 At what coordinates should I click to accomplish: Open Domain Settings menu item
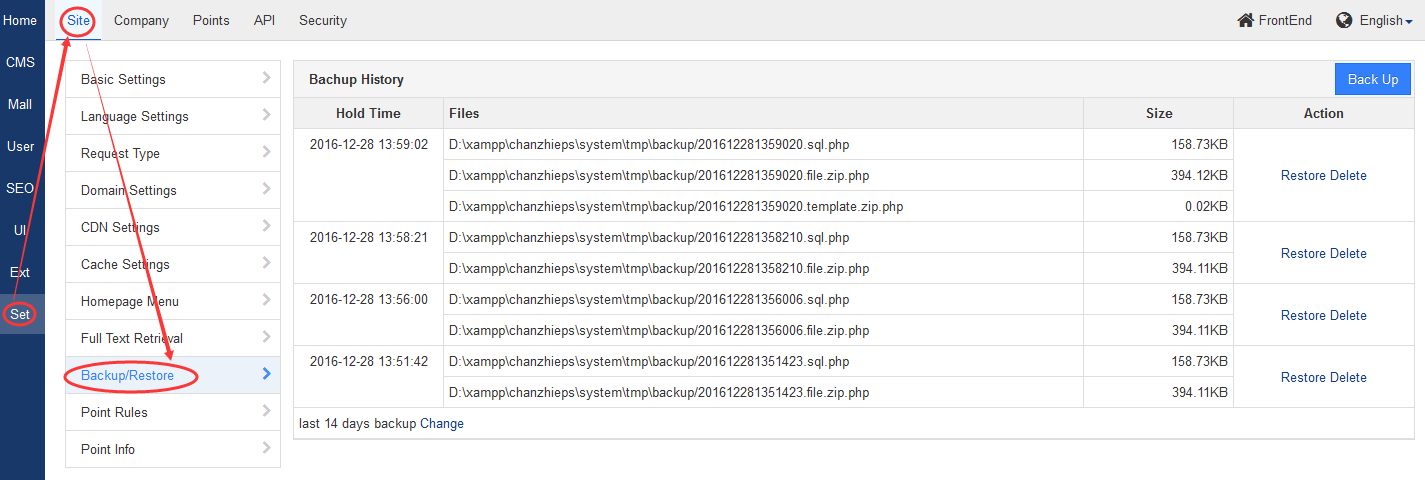[x=173, y=190]
